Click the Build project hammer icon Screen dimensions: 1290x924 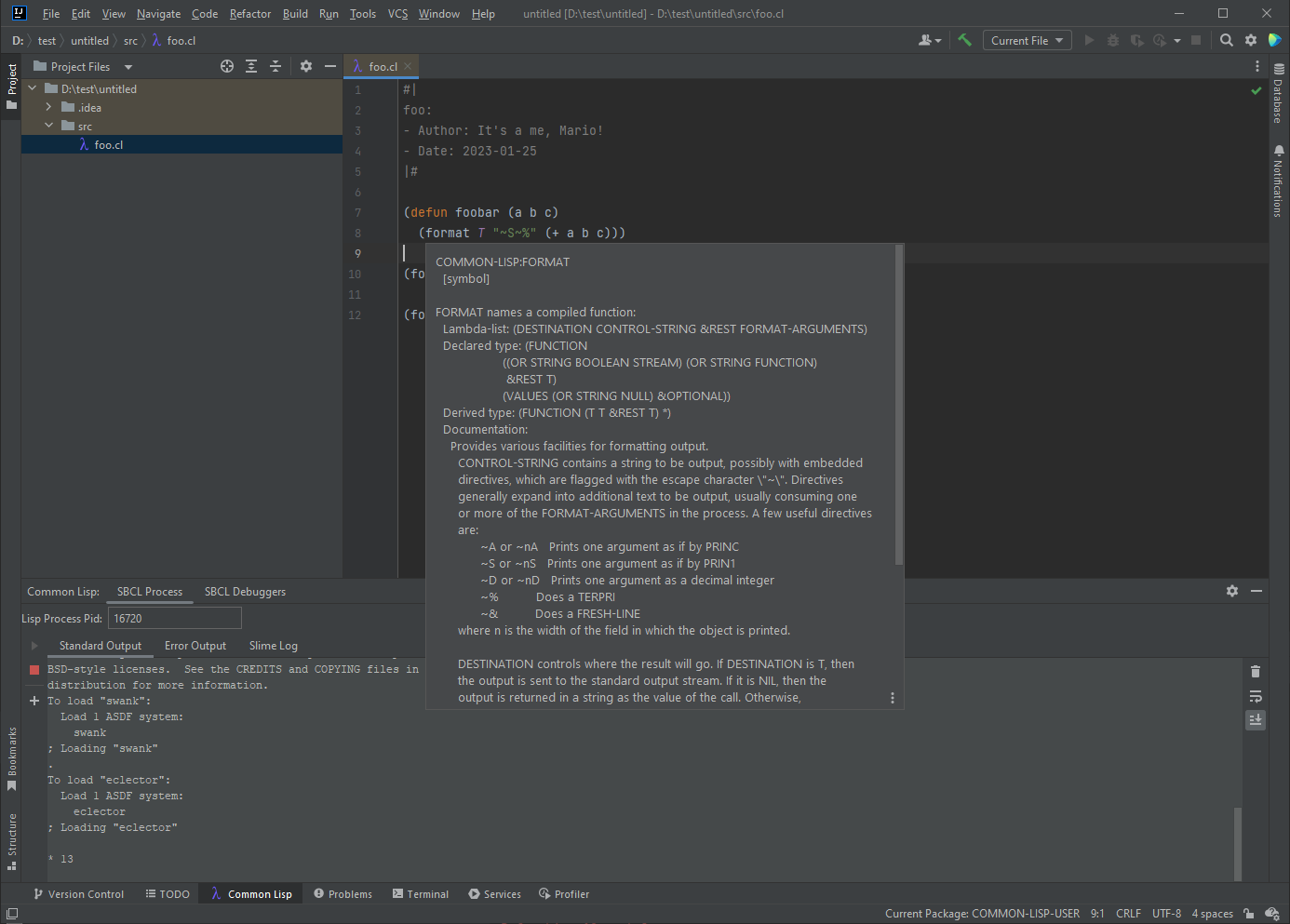(x=964, y=40)
